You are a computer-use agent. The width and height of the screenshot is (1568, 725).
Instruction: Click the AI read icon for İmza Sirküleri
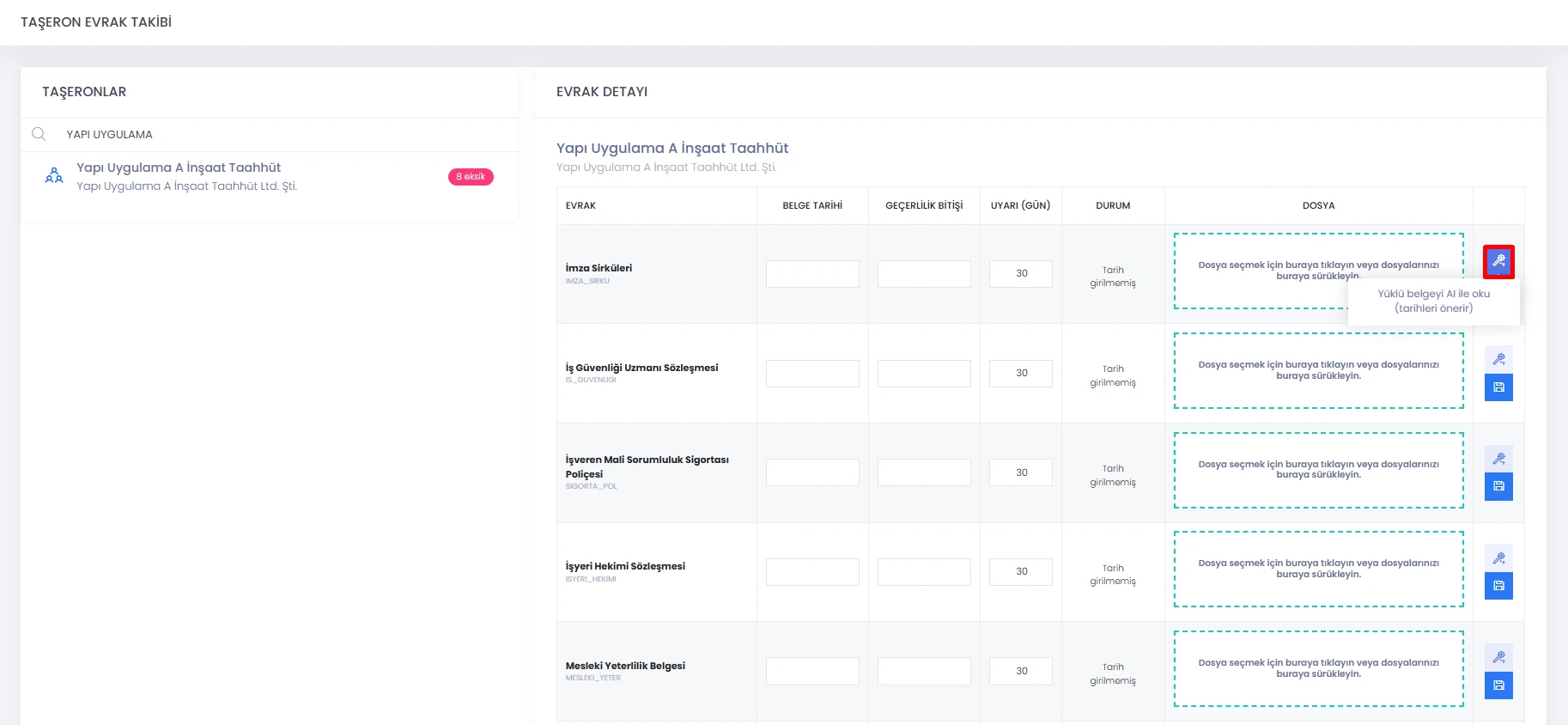[x=1498, y=261]
